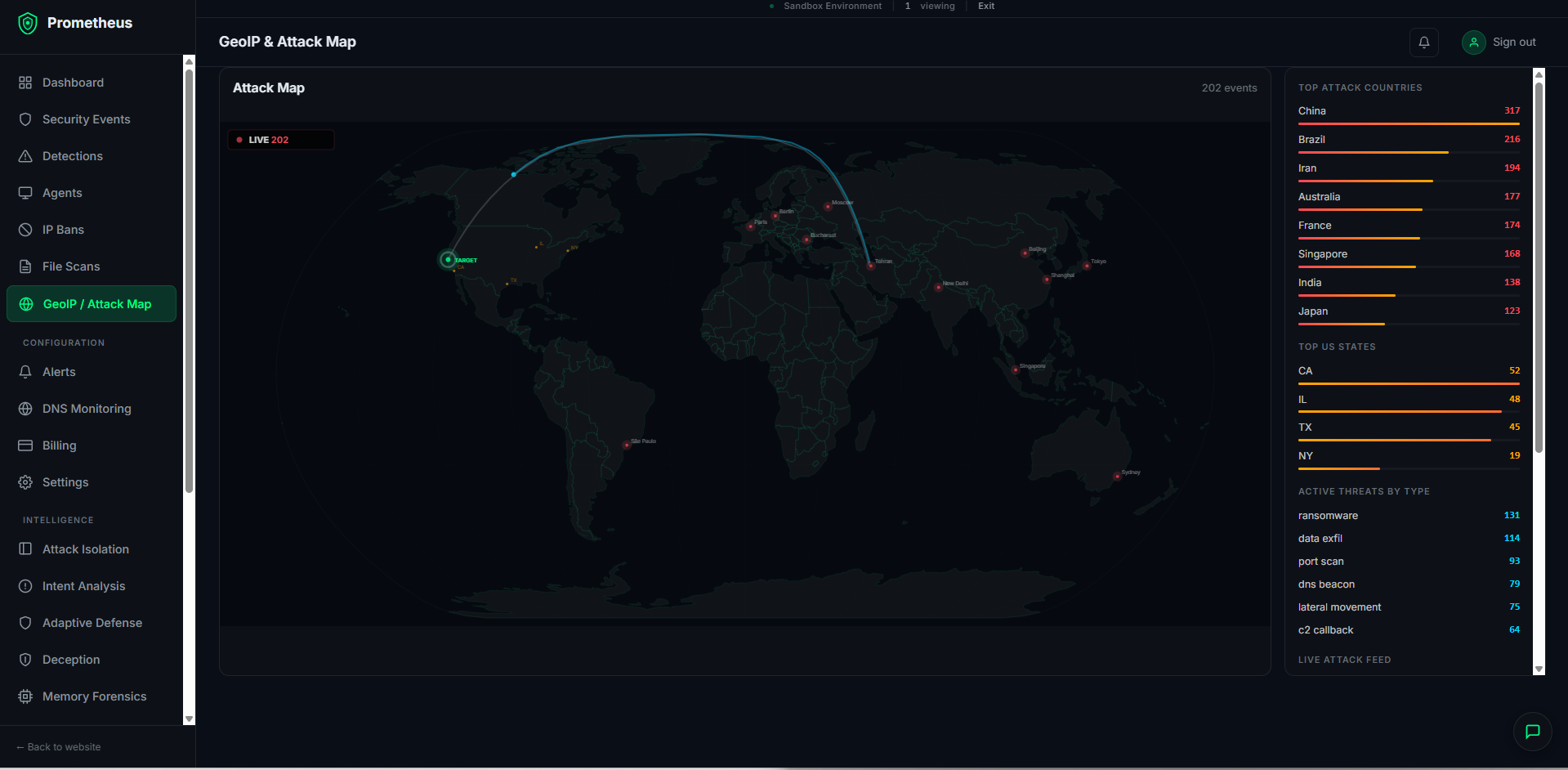Click the Security Events shield icon
1568x770 pixels.
tap(25, 119)
